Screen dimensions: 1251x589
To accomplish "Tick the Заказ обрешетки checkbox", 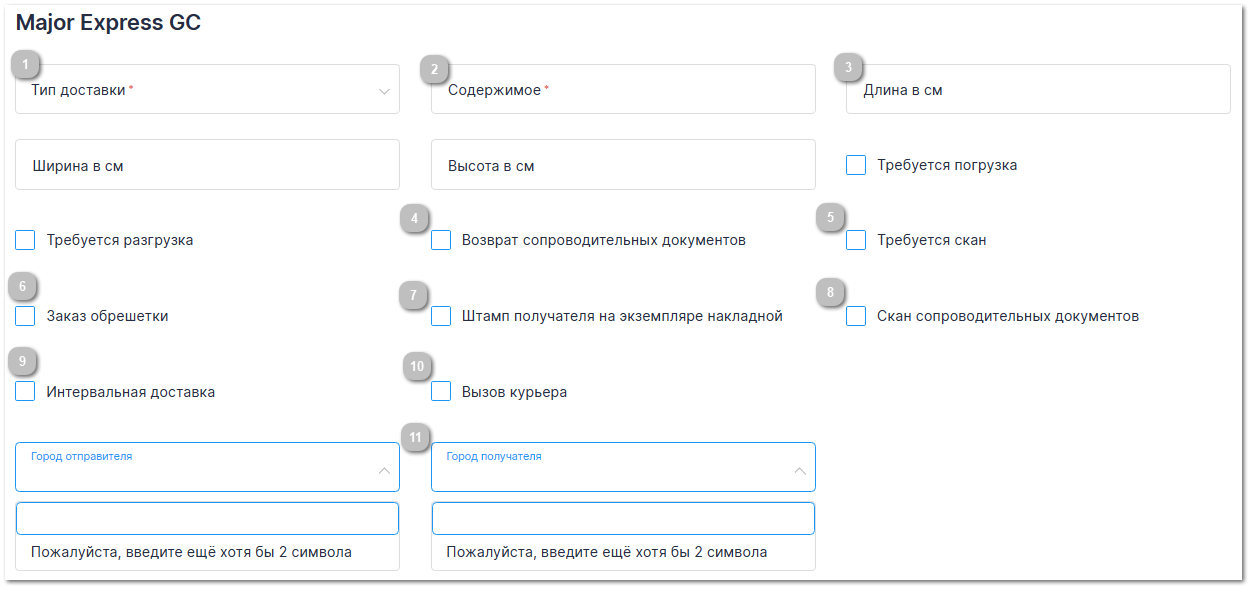I will [x=26, y=316].
